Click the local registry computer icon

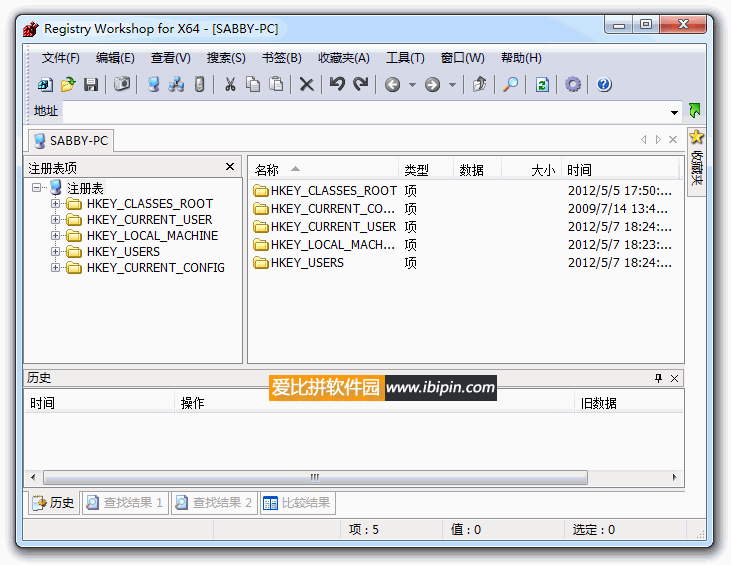[x=153, y=84]
